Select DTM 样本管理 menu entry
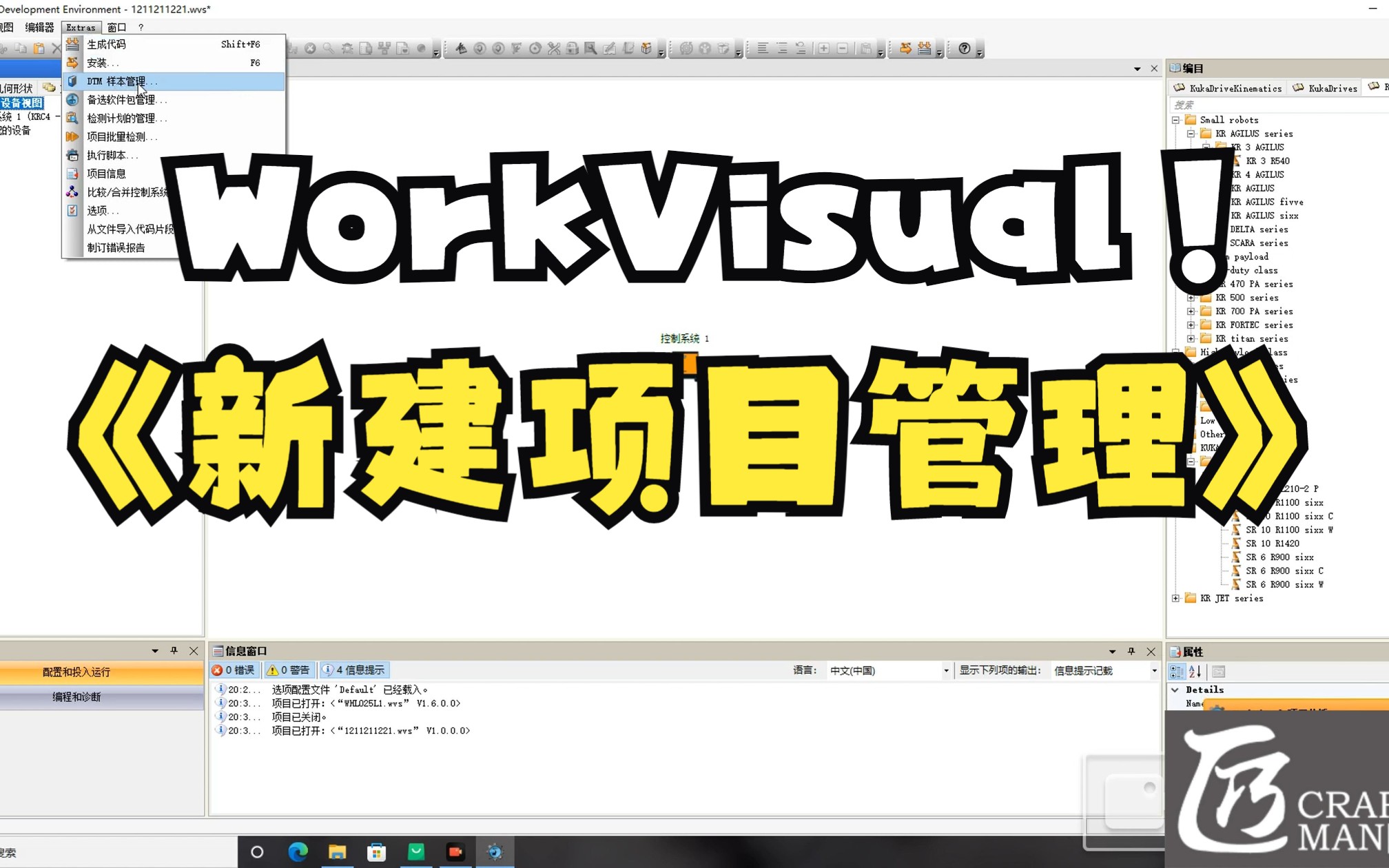The image size is (1389, 868). point(174,81)
